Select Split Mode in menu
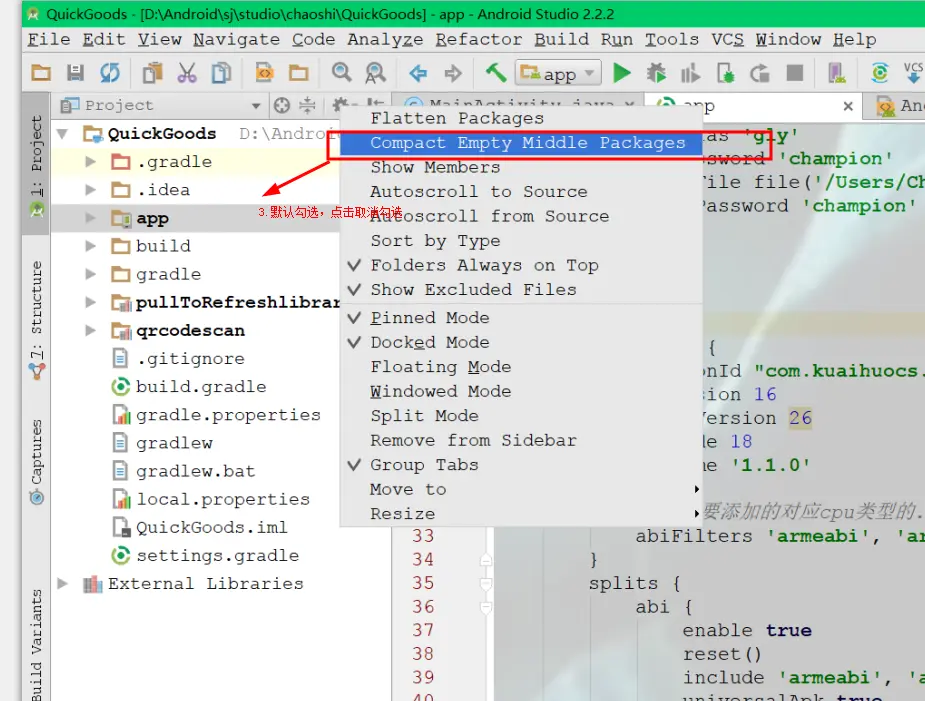 [521, 416]
